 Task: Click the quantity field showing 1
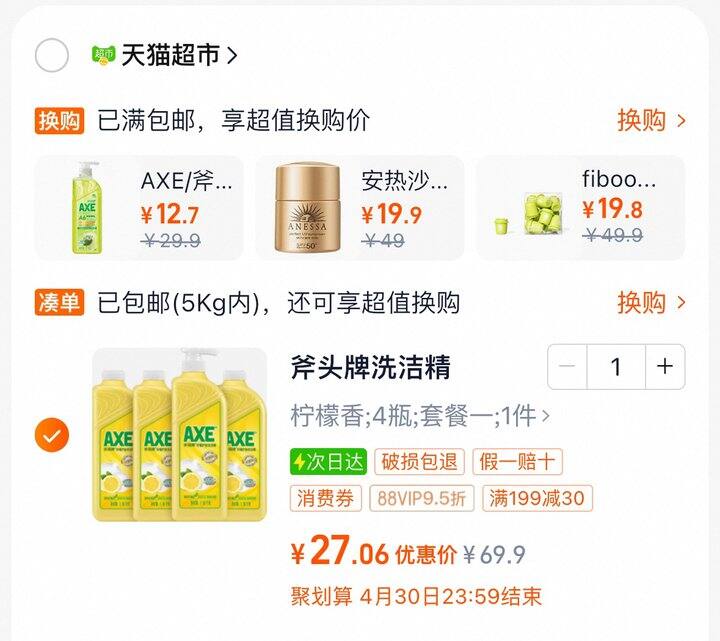616,366
